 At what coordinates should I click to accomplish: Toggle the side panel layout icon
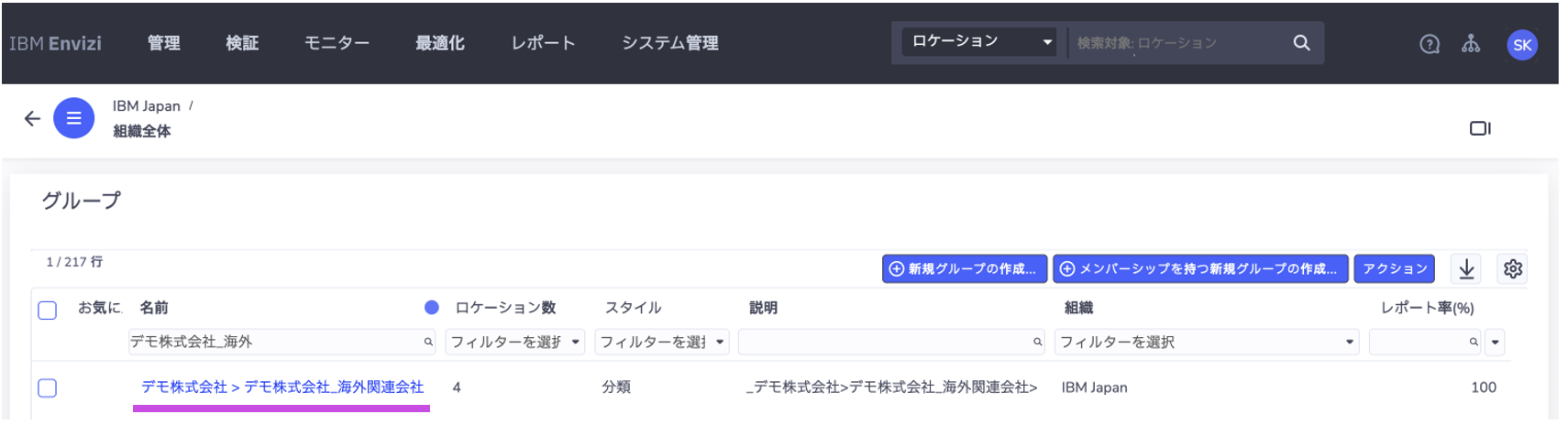click(x=1480, y=128)
